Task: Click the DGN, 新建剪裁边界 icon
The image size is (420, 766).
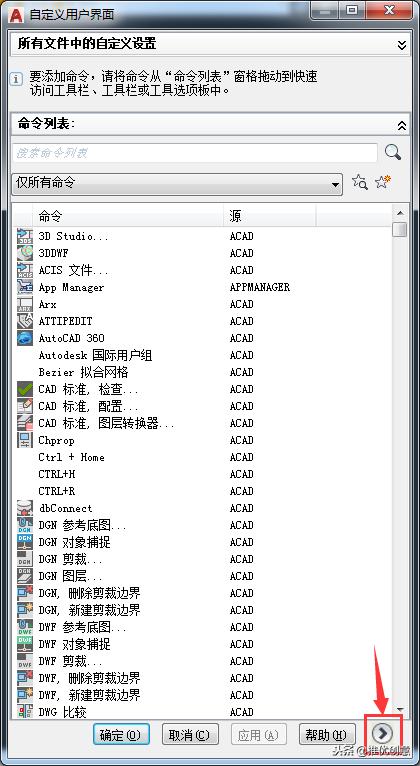Action: [24, 610]
